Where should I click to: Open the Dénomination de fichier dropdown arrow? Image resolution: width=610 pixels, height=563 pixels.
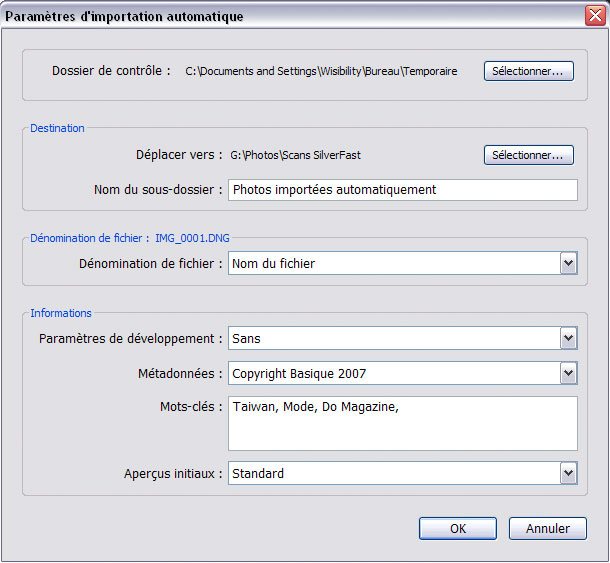(568, 263)
